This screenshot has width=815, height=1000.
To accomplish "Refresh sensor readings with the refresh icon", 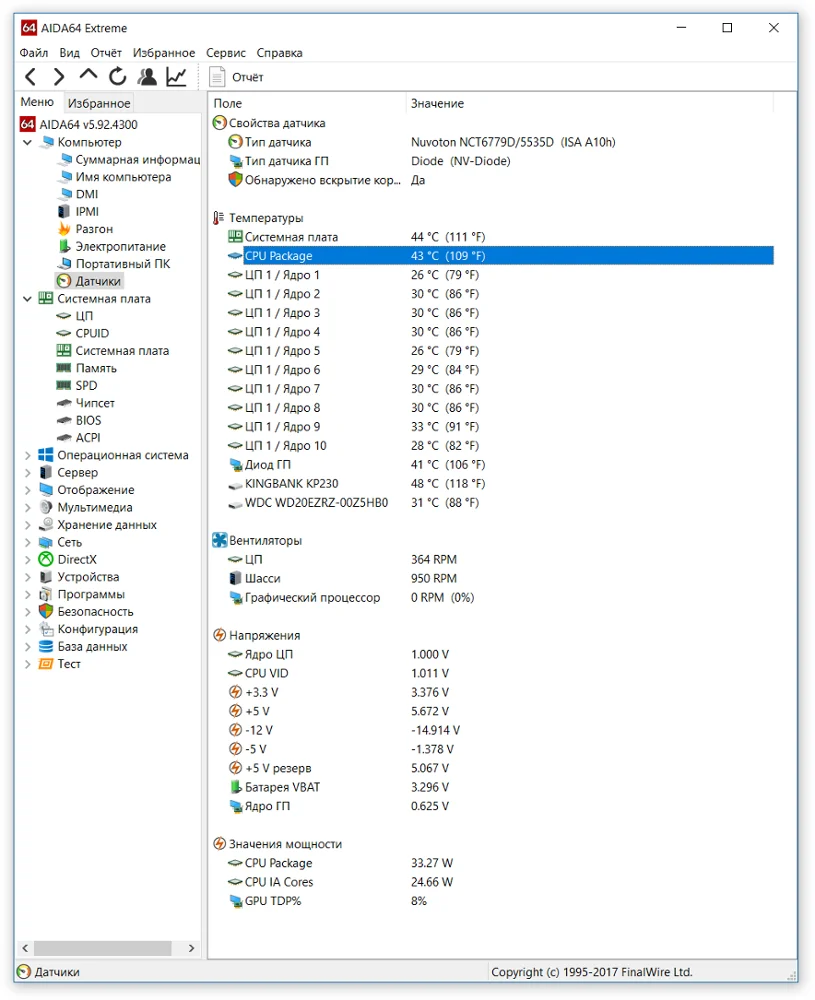I will click(117, 77).
